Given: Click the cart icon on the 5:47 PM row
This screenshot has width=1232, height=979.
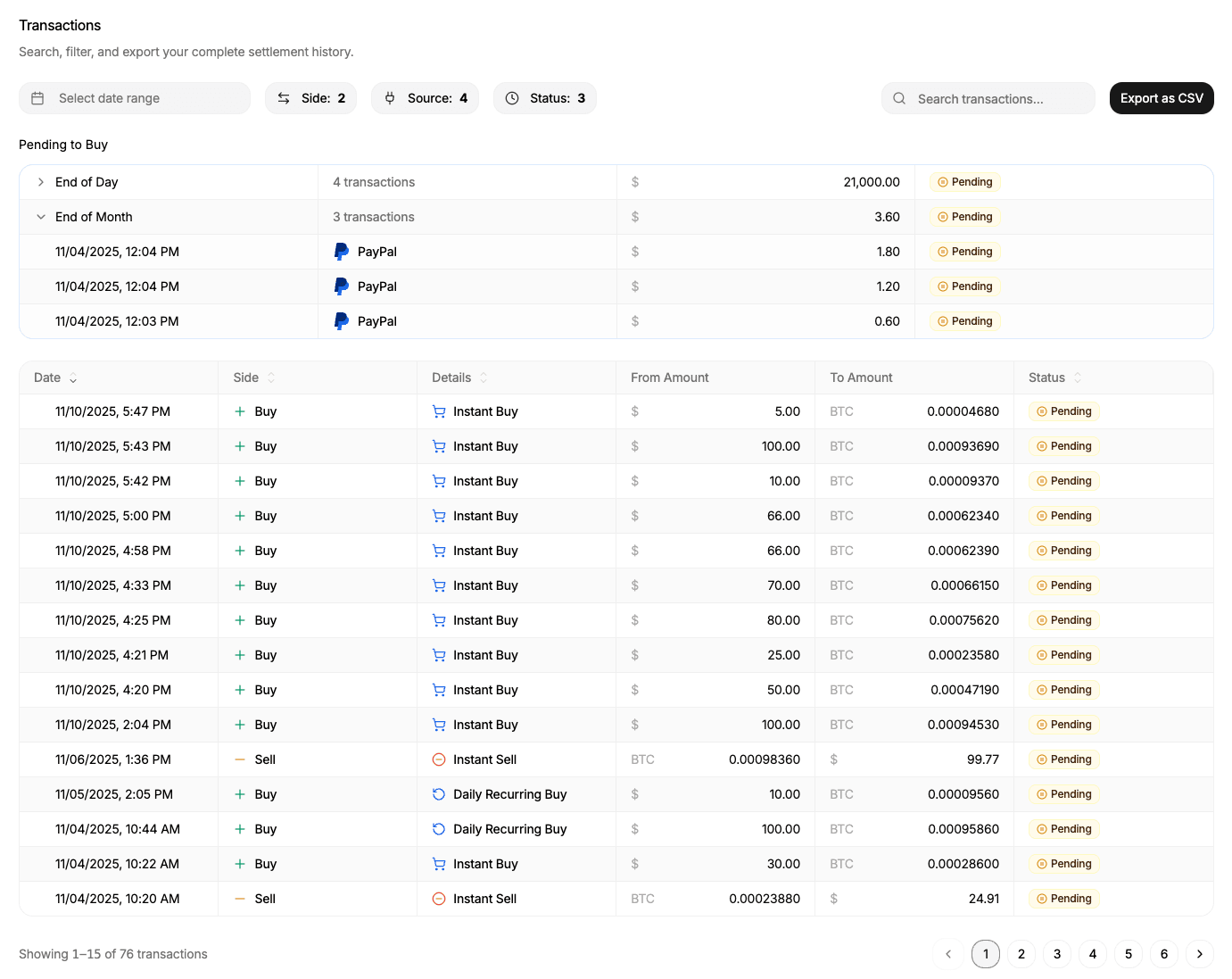Looking at the screenshot, I should point(439,411).
